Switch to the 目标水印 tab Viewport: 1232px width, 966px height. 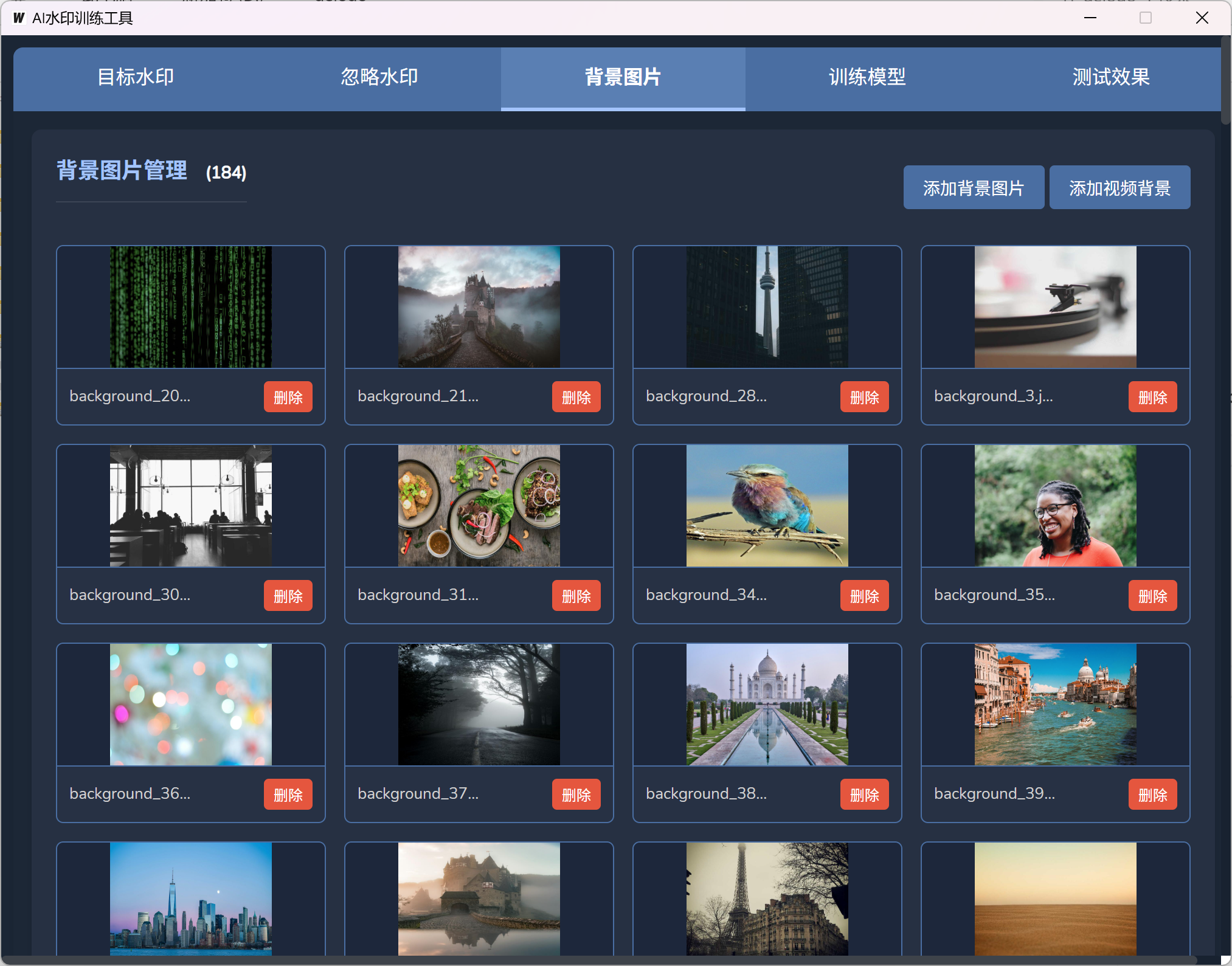click(136, 78)
